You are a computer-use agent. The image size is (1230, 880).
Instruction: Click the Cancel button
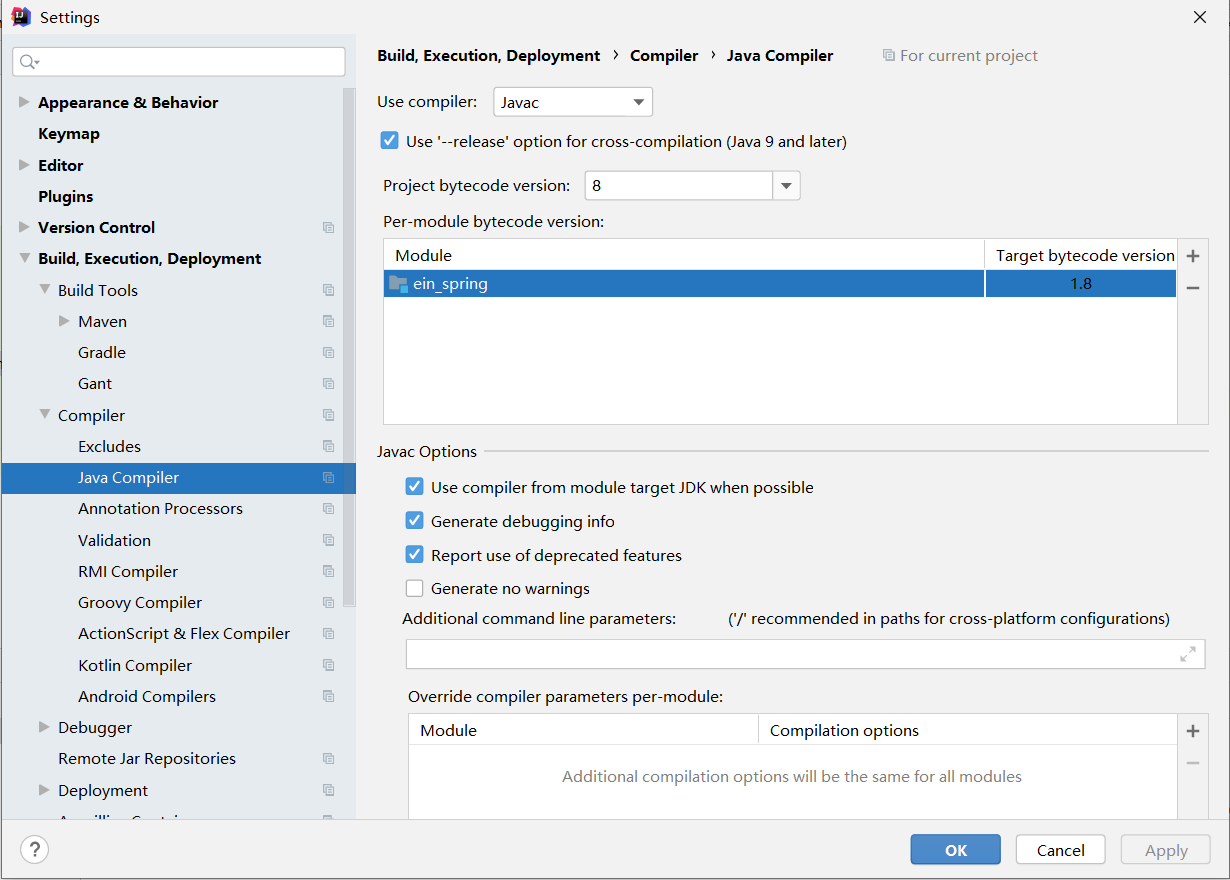1060,850
